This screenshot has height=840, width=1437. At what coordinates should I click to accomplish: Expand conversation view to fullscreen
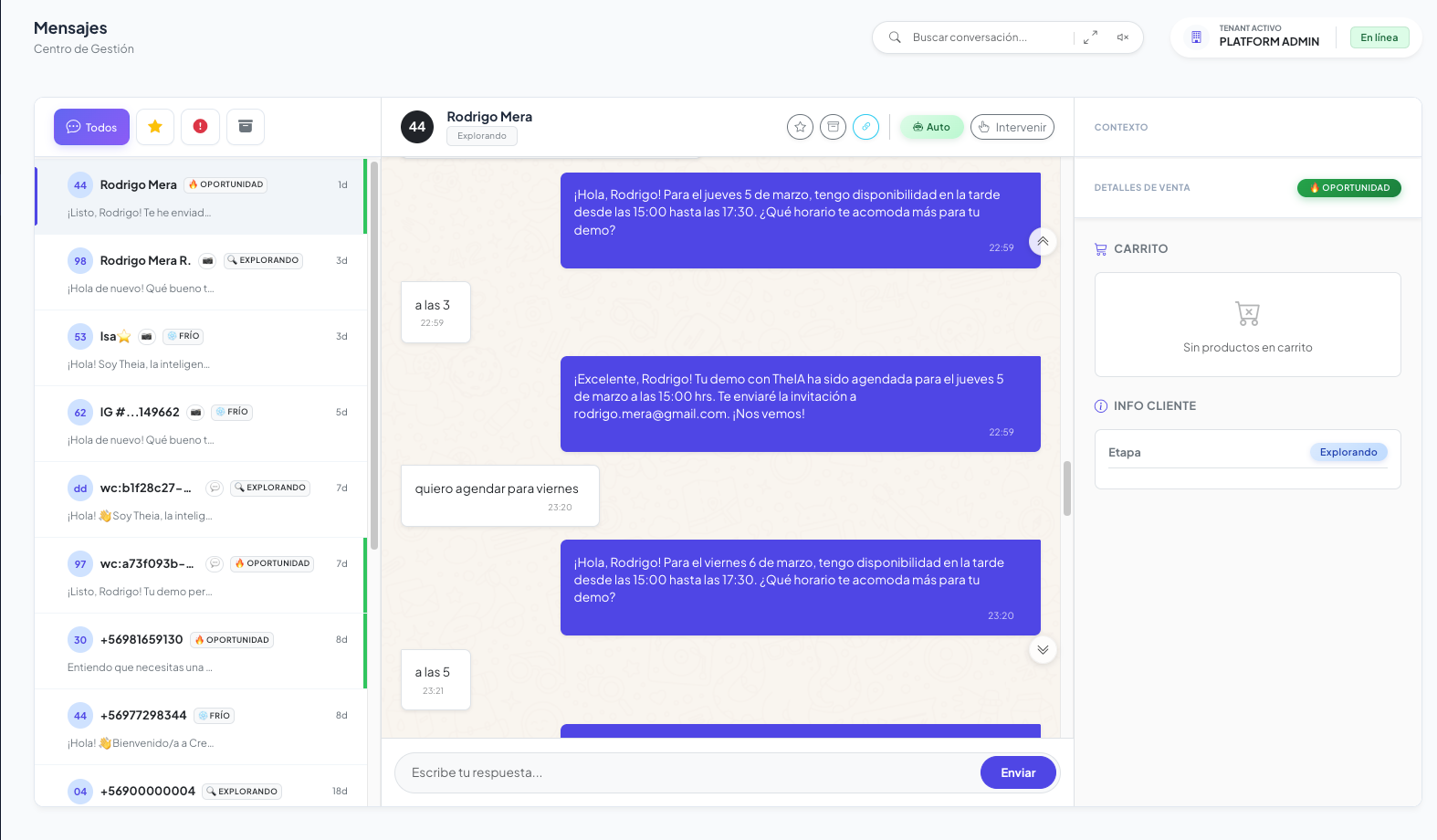[x=1090, y=37]
